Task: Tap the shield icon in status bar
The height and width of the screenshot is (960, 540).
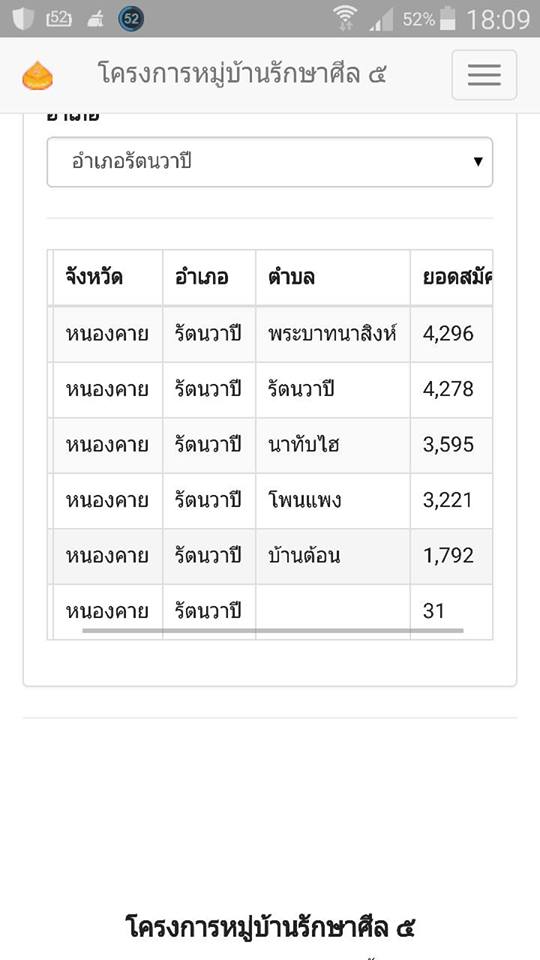Action: (23, 19)
